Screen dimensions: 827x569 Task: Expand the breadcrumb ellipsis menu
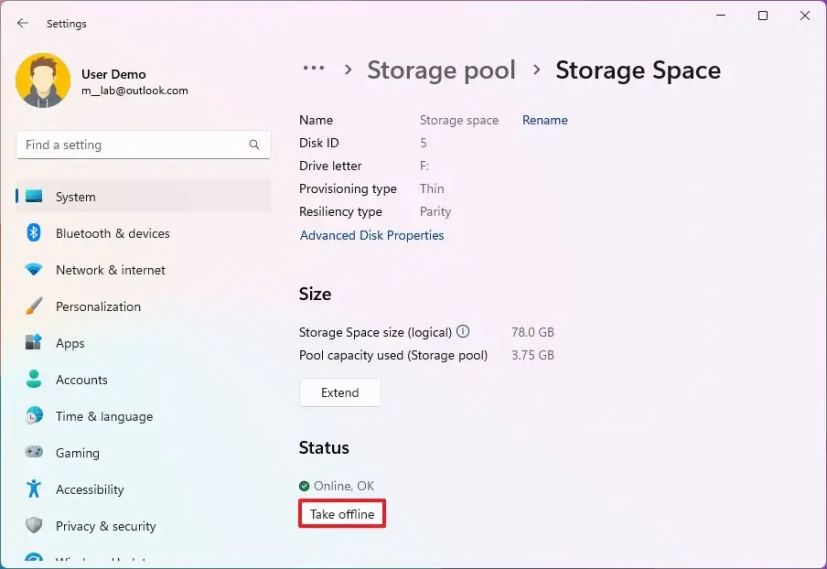pos(313,69)
